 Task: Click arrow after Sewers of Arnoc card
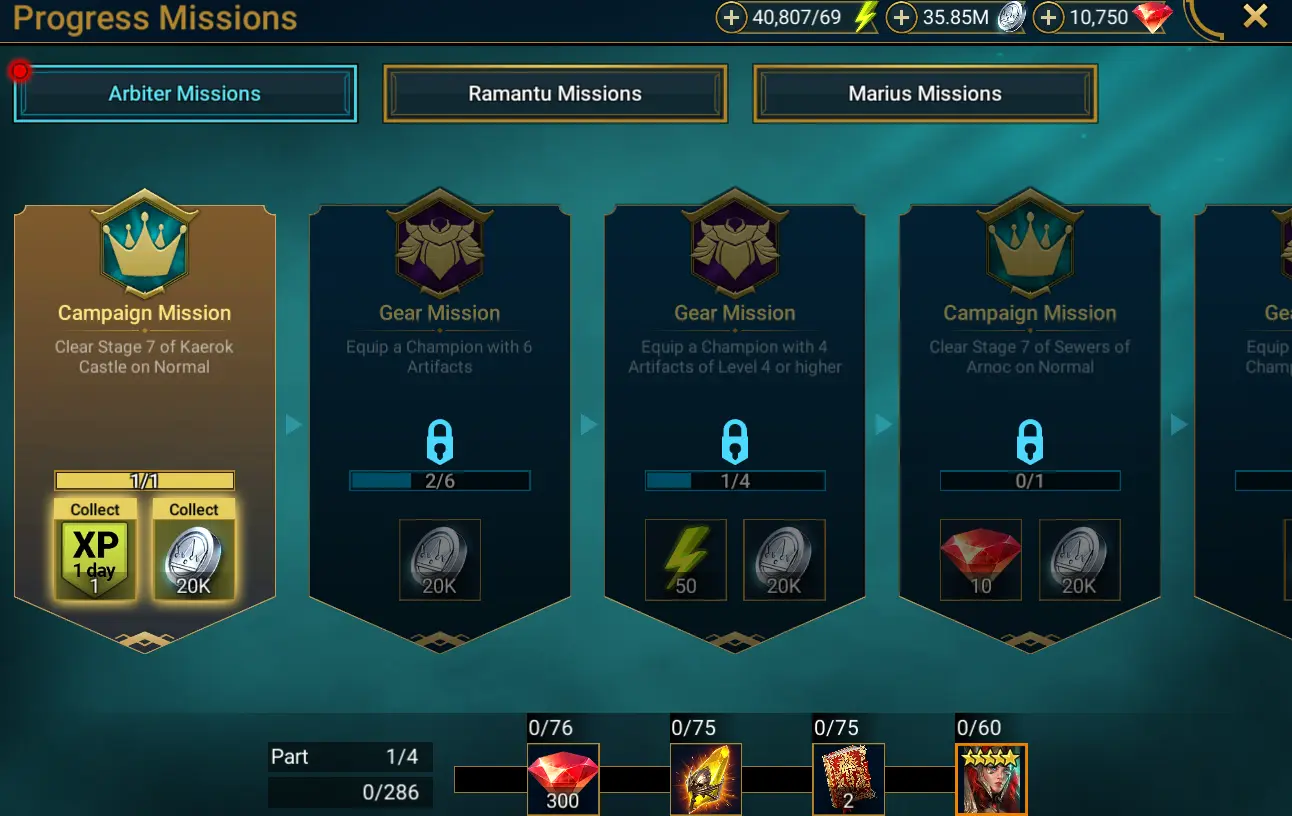click(x=1179, y=425)
